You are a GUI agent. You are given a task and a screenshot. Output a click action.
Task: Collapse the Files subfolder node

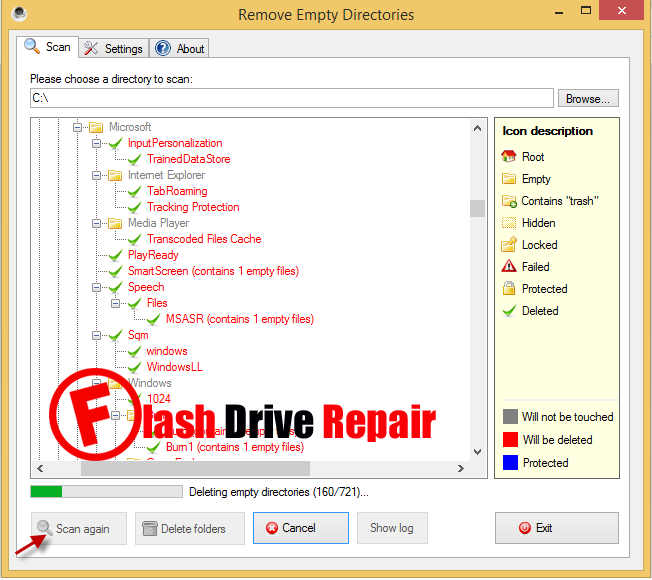[116, 304]
